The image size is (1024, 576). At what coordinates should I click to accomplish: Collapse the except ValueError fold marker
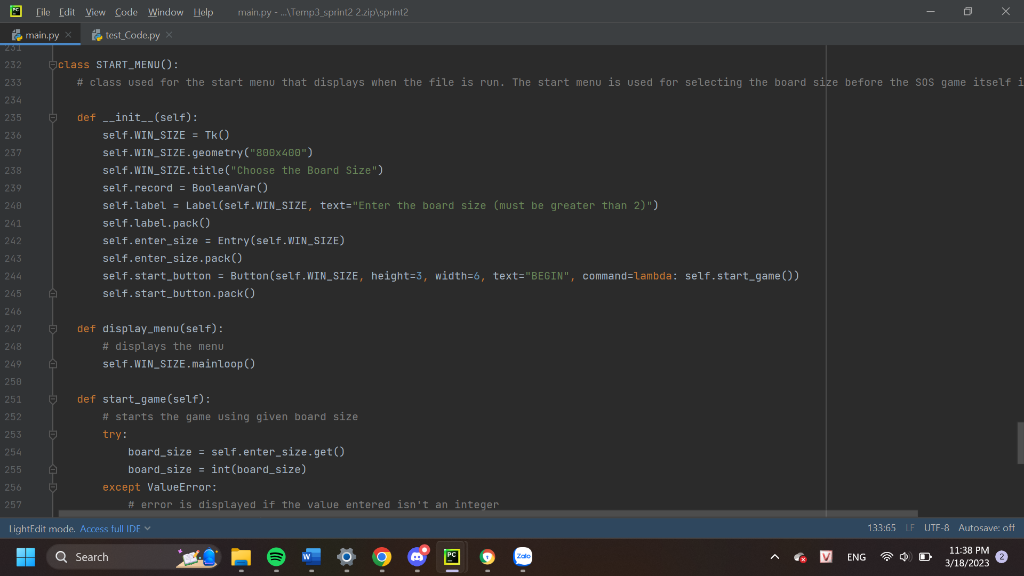53,488
